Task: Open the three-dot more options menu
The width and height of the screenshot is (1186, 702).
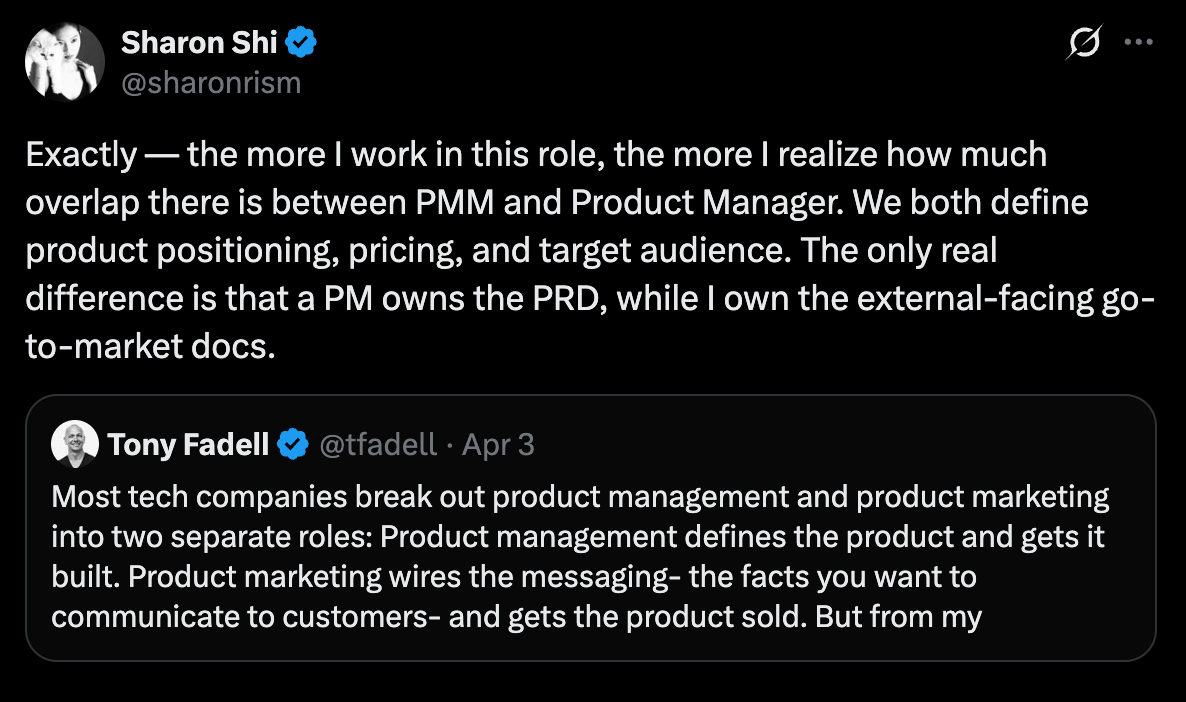Action: tap(1139, 43)
